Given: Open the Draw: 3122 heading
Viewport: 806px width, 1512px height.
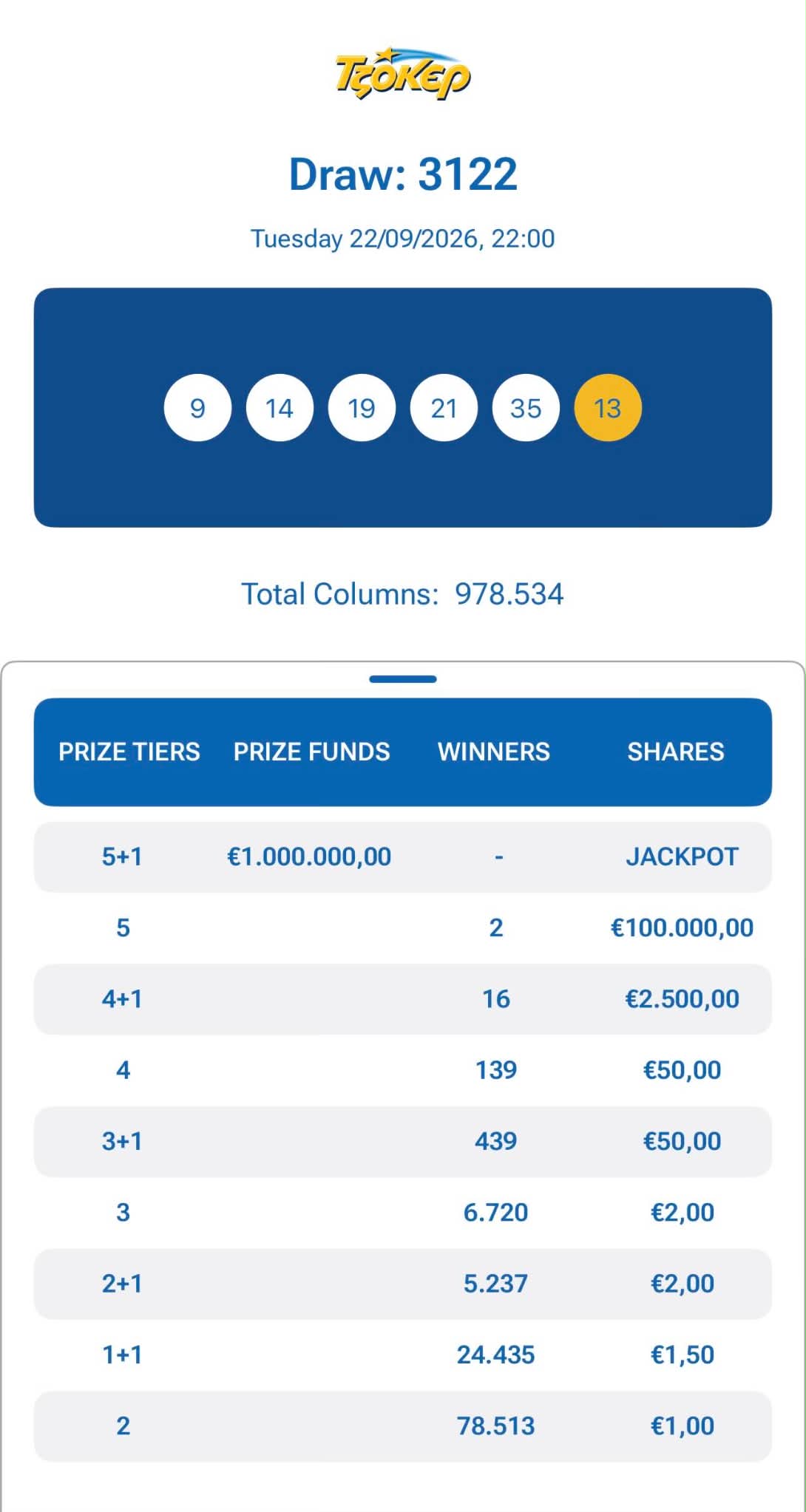Looking at the screenshot, I should 403,174.
